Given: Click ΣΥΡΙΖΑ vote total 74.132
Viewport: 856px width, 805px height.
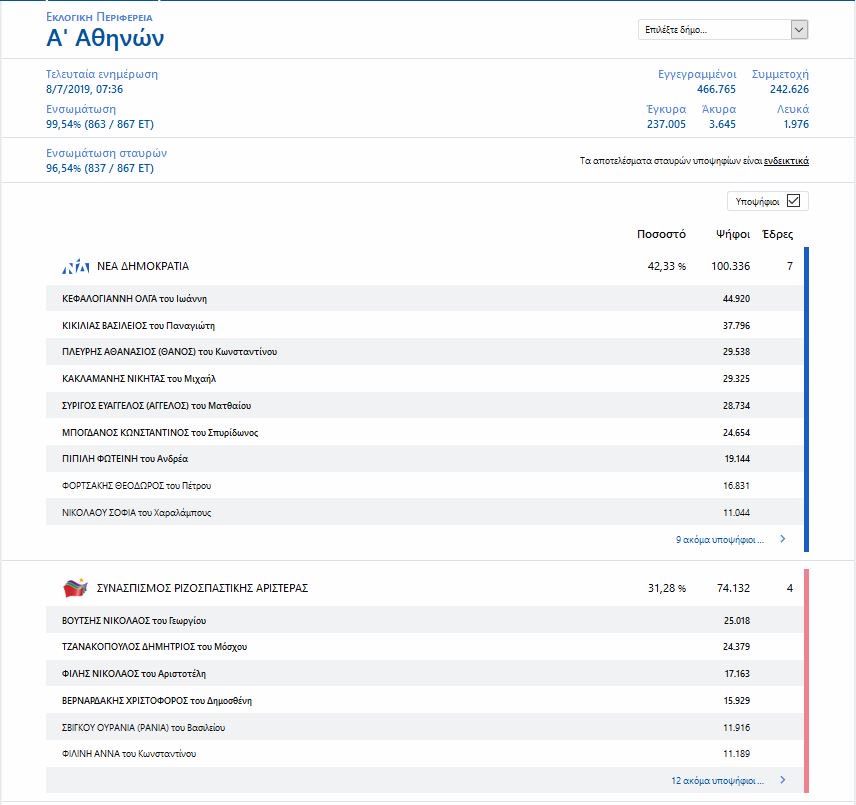Looking at the screenshot, I should pos(733,588).
